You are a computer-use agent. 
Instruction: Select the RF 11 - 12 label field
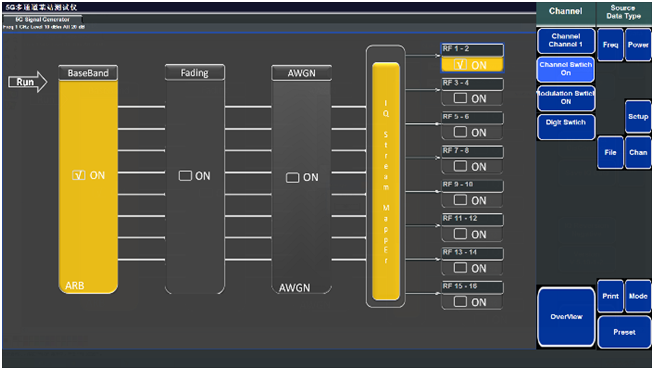(x=472, y=219)
